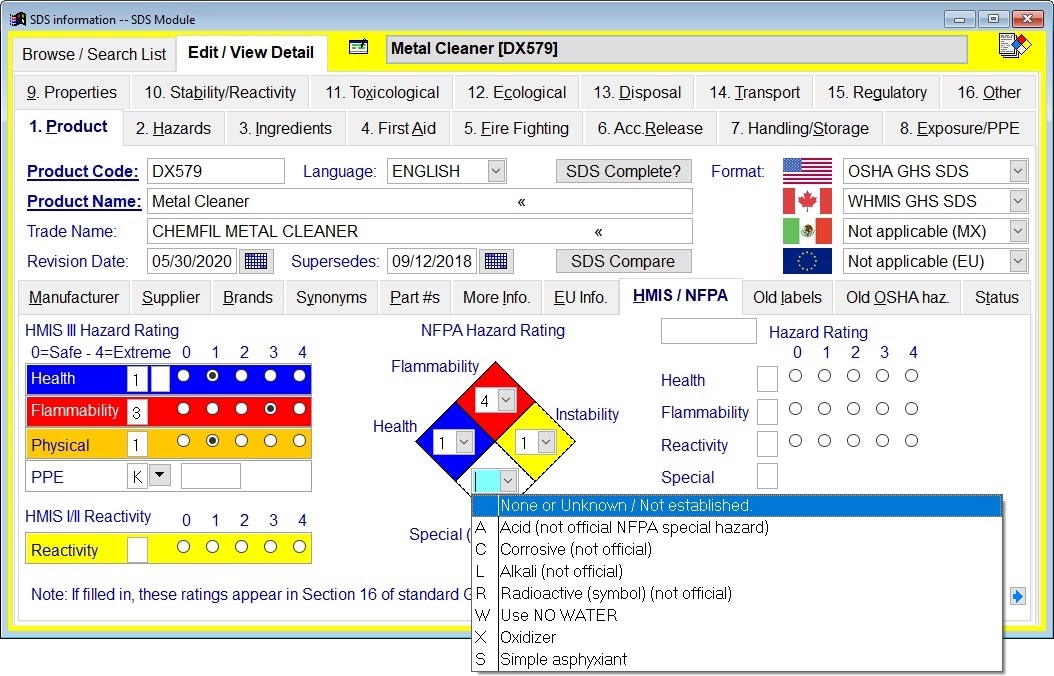Choose the Use NO WATER option
The image size is (1054, 676).
point(737,616)
